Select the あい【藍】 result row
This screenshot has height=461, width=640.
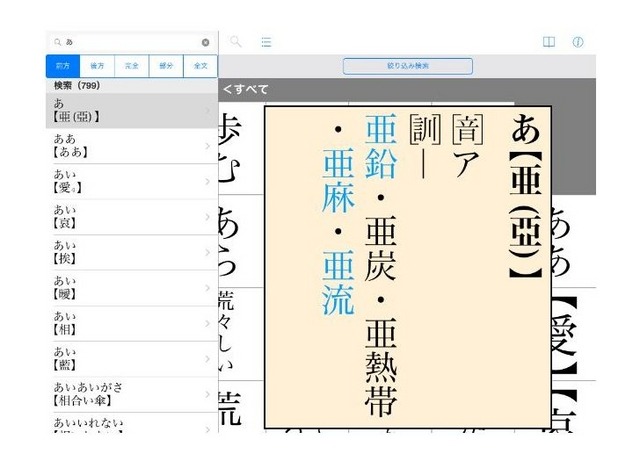click(132, 359)
